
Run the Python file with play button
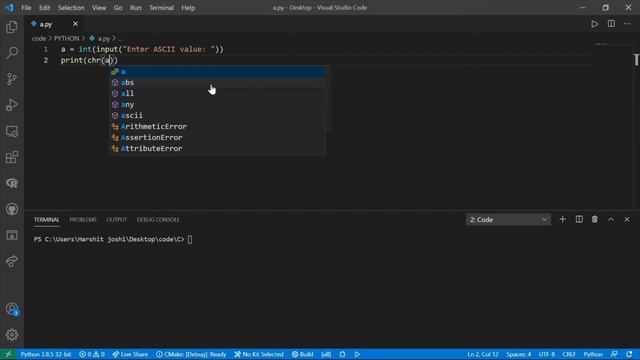pyautogui.click(x=595, y=24)
